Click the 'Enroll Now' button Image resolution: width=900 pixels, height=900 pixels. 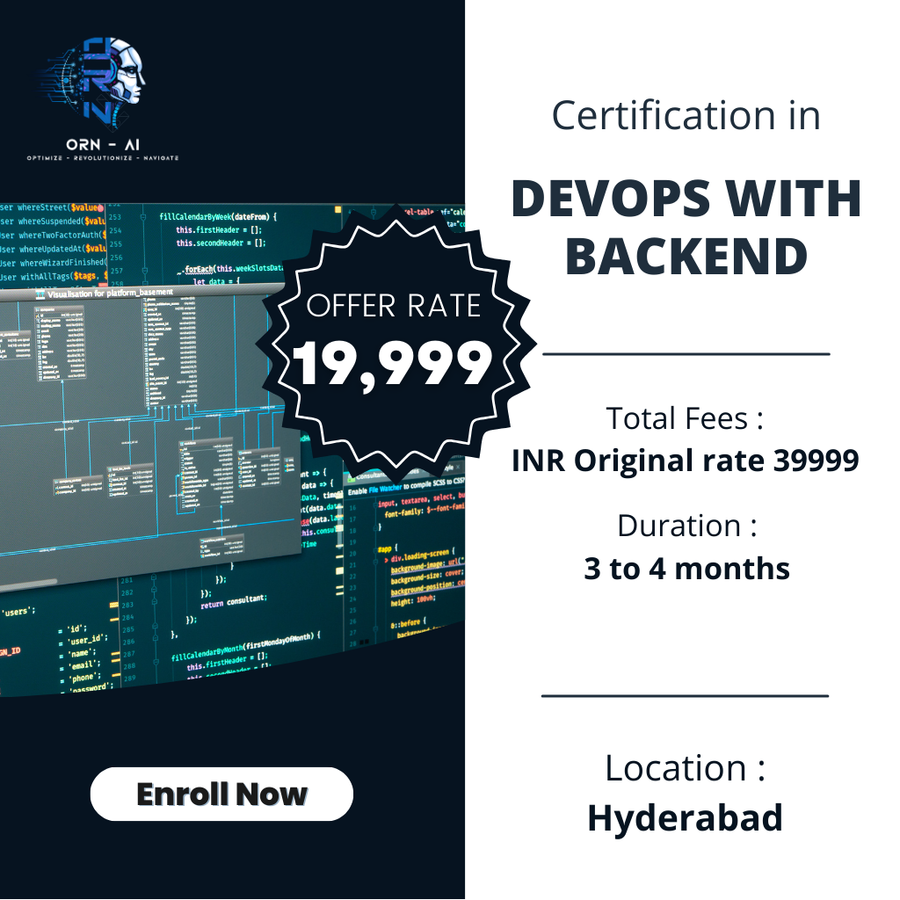222,794
